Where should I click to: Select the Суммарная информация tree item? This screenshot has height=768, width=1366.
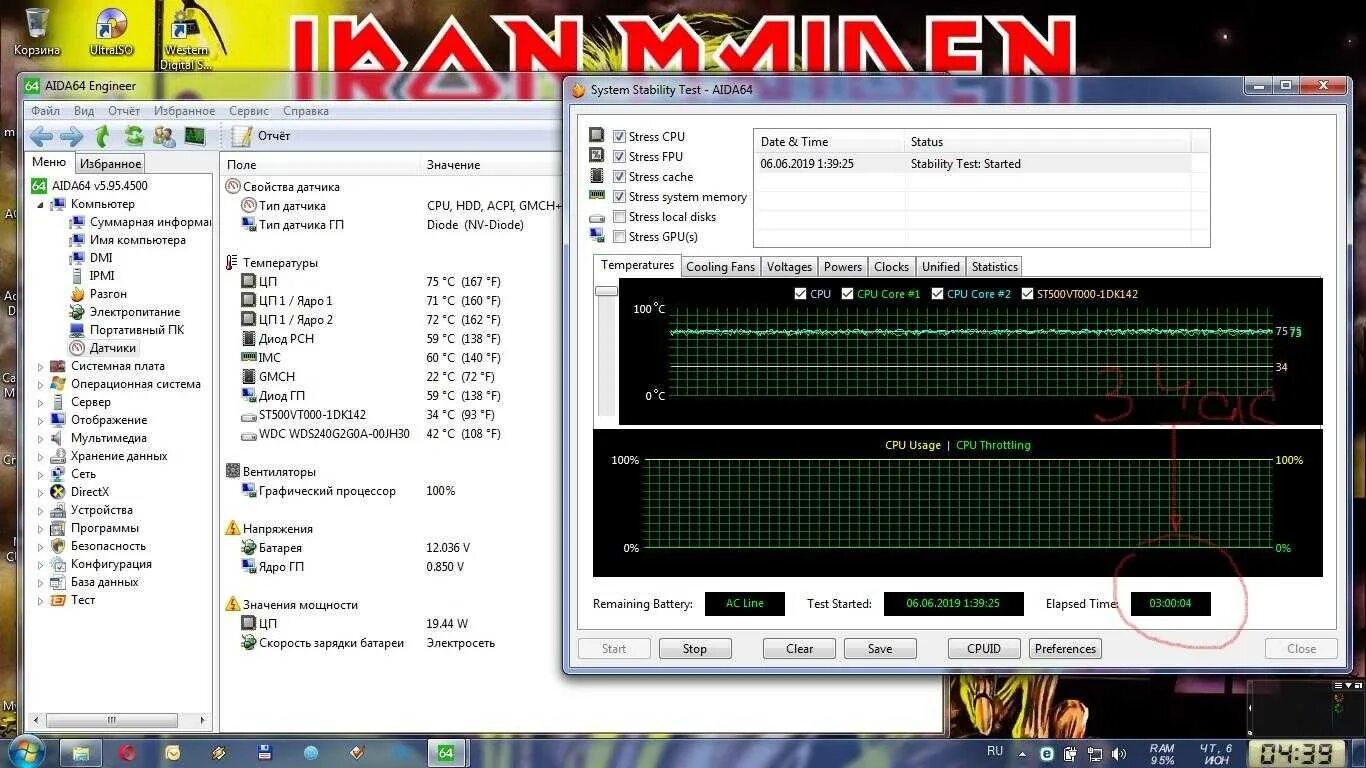(x=140, y=222)
